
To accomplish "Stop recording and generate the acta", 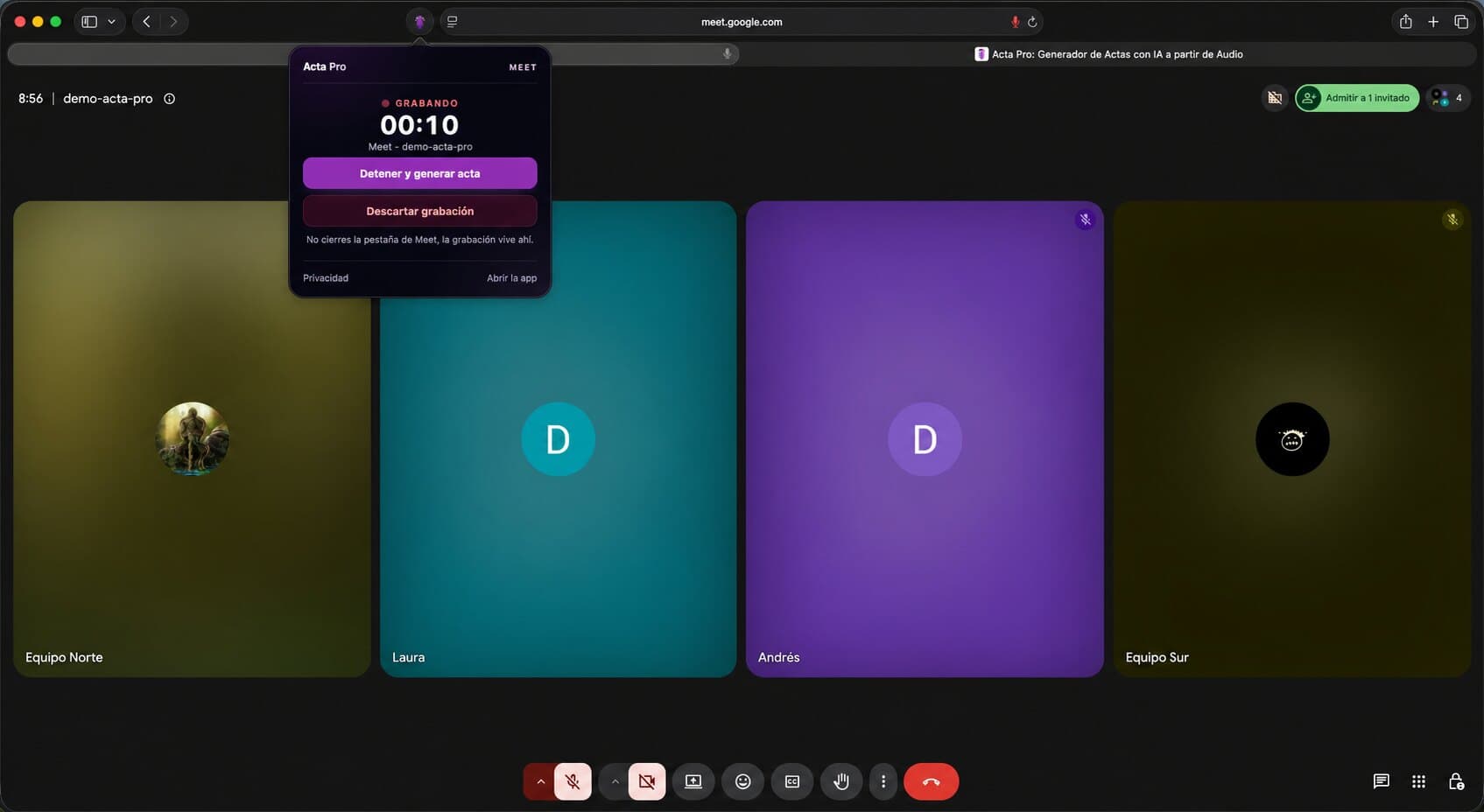I will [420, 173].
